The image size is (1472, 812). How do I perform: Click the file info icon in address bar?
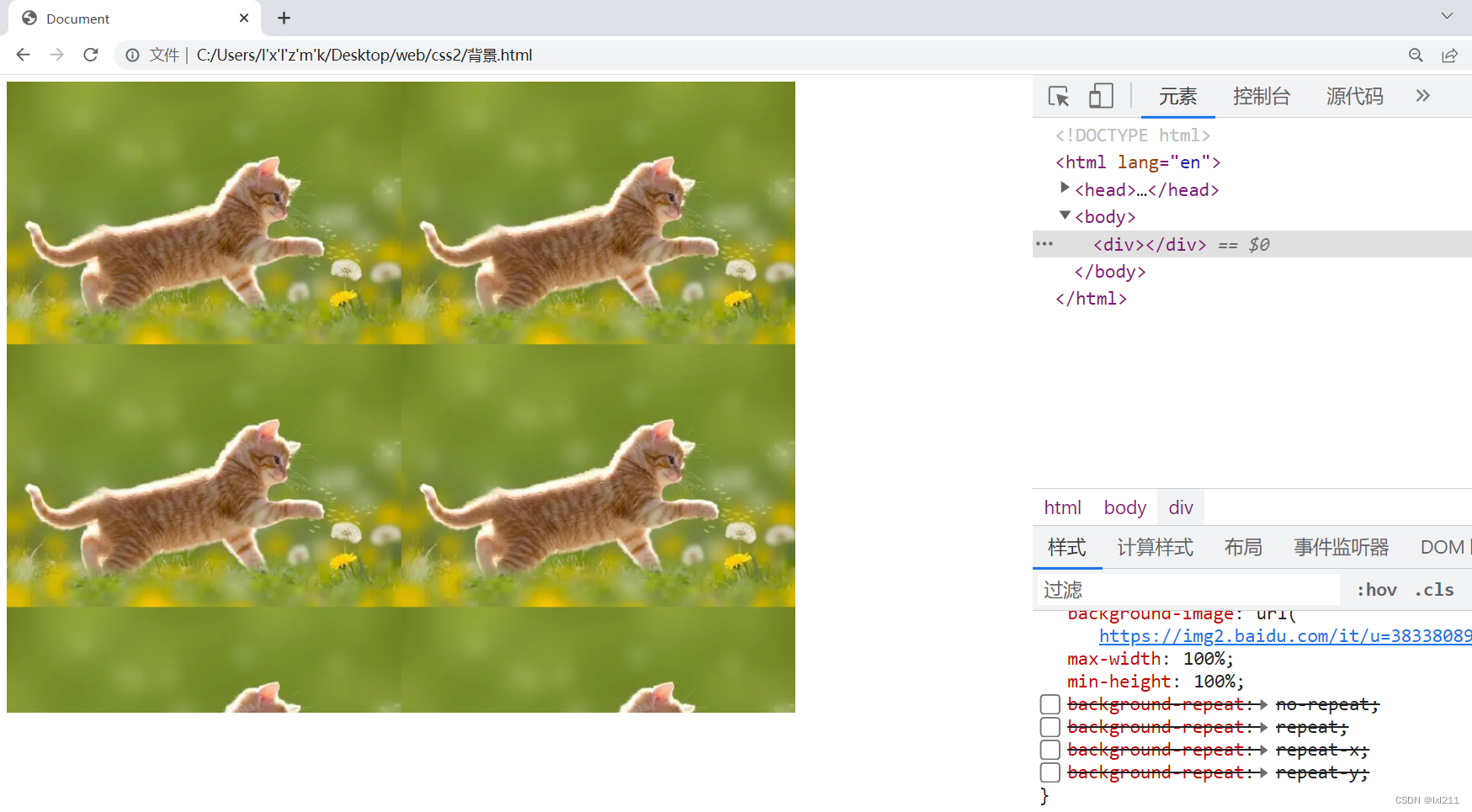133,55
